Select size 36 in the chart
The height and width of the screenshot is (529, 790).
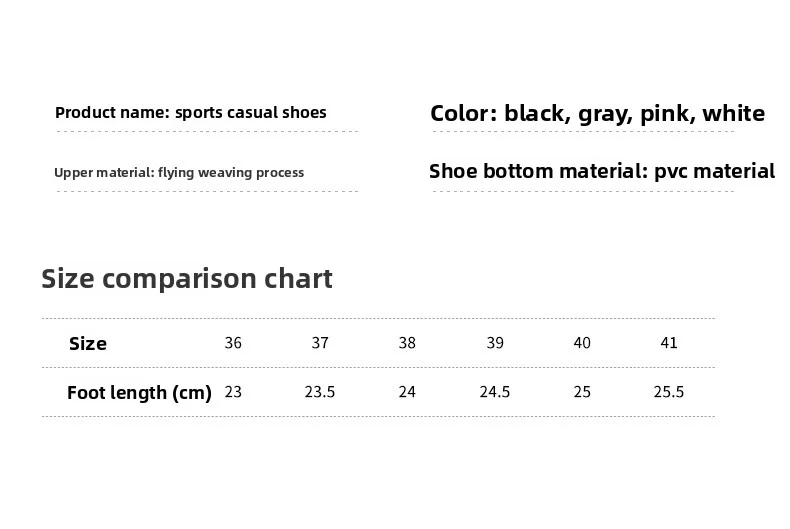233,343
